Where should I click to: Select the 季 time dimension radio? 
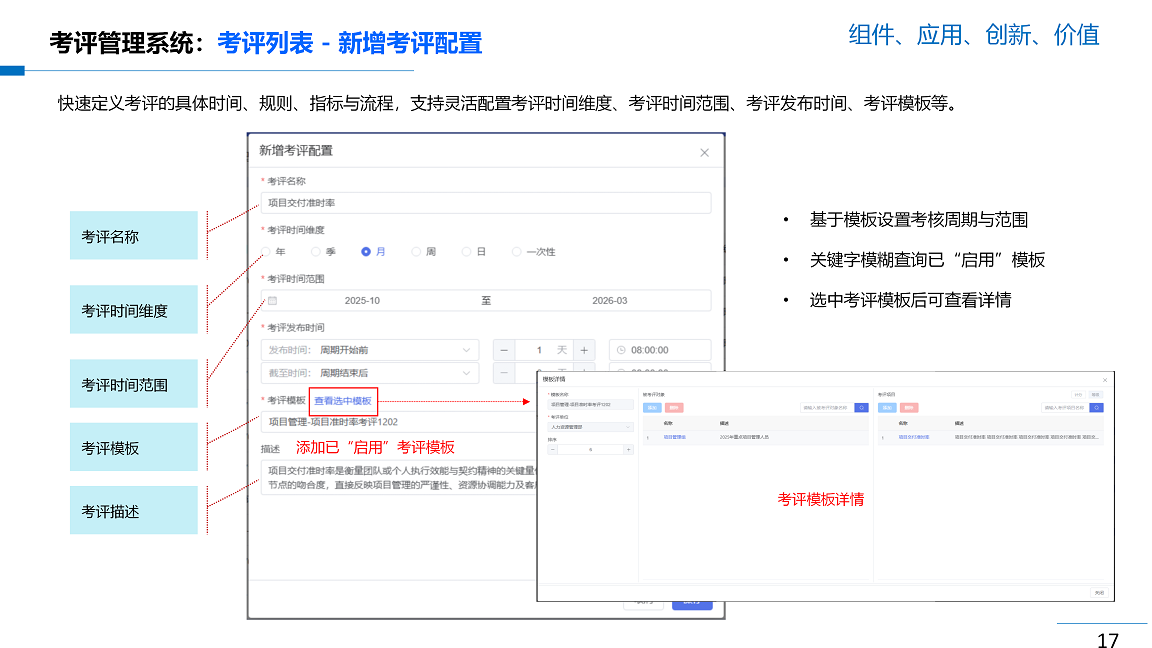pos(316,252)
